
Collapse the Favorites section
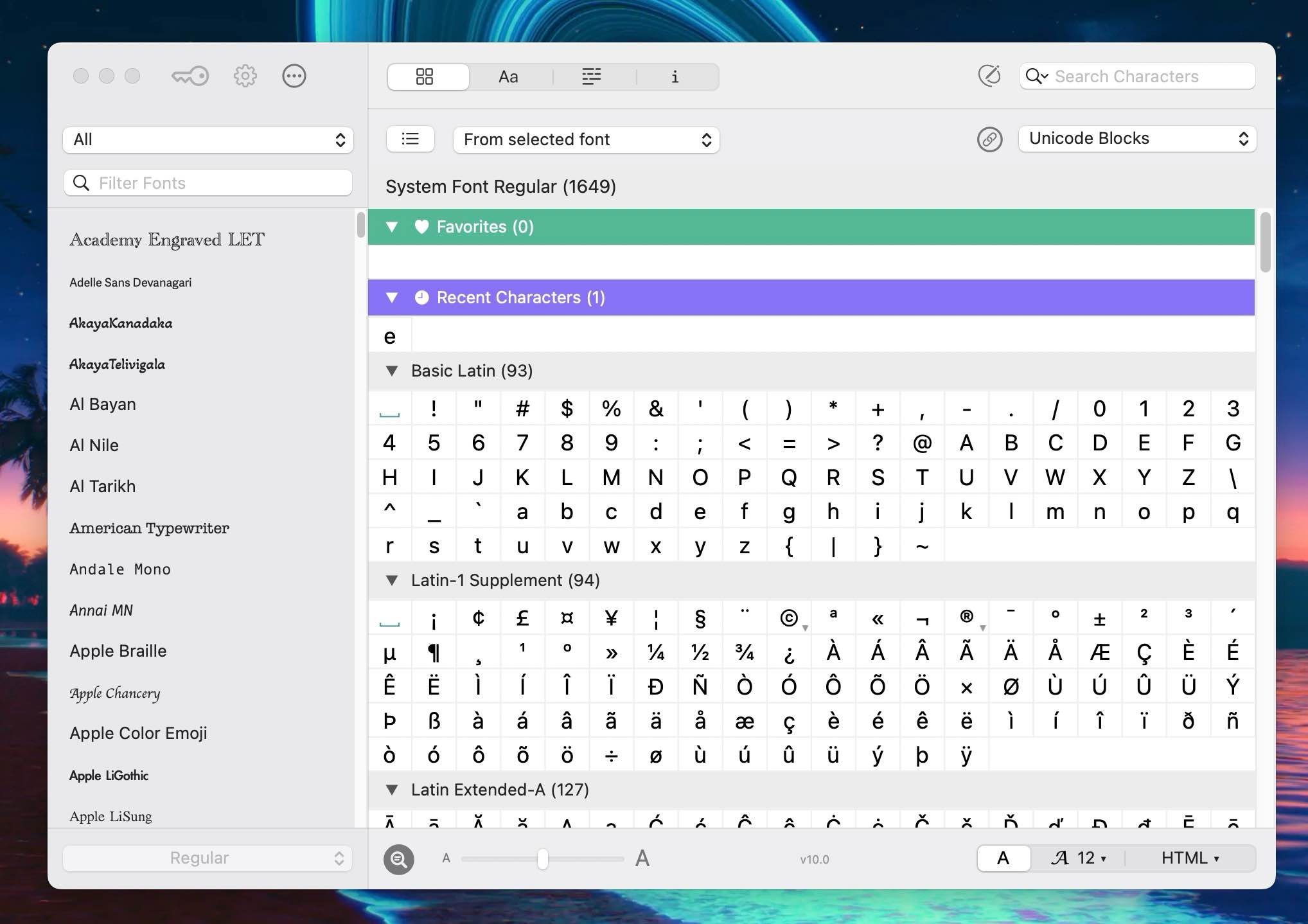(x=392, y=227)
